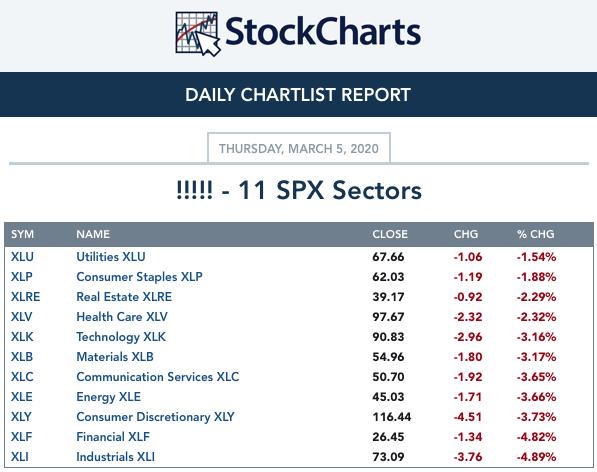Click the Thursday, March 5, 2020 date box
Screen dimensions: 597x472
tap(299, 148)
